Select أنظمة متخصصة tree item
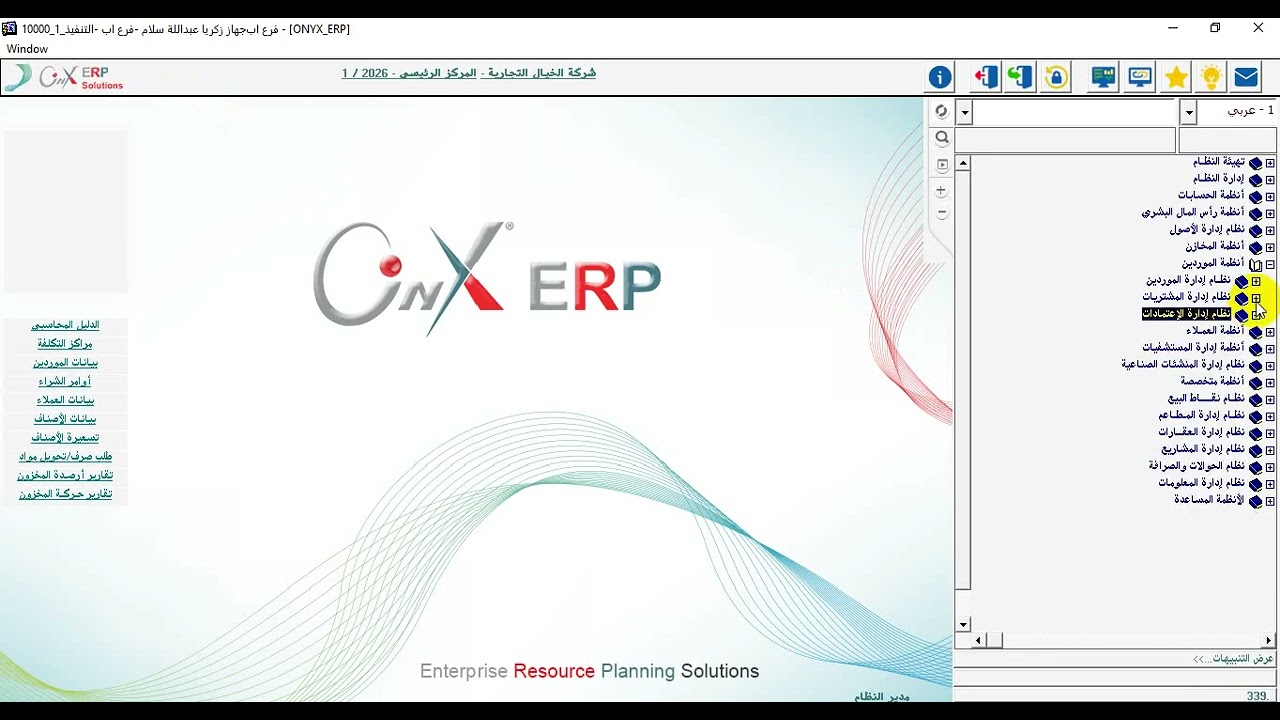Image resolution: width=1280 pixels, height=720 pixels. tap(1212, 382)
